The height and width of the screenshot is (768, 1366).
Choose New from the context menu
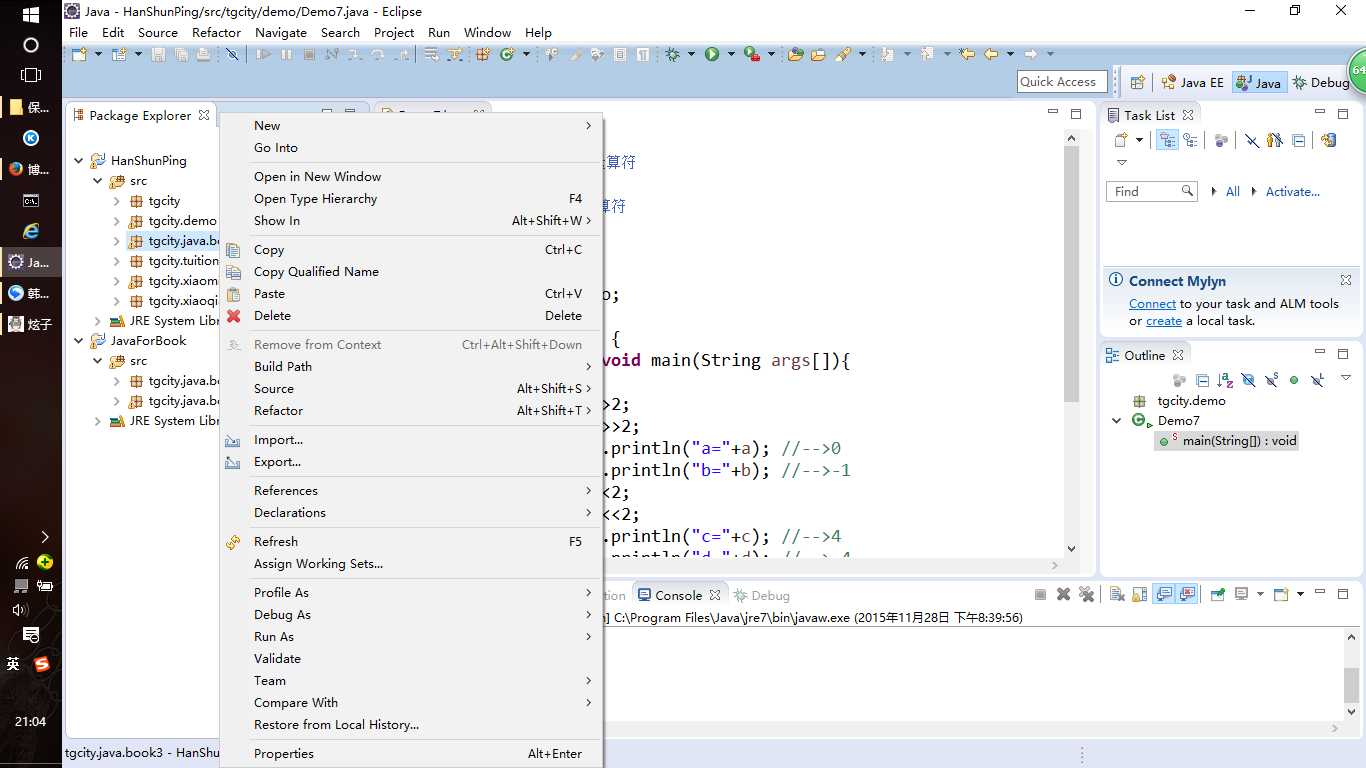[x=411, y=126]
